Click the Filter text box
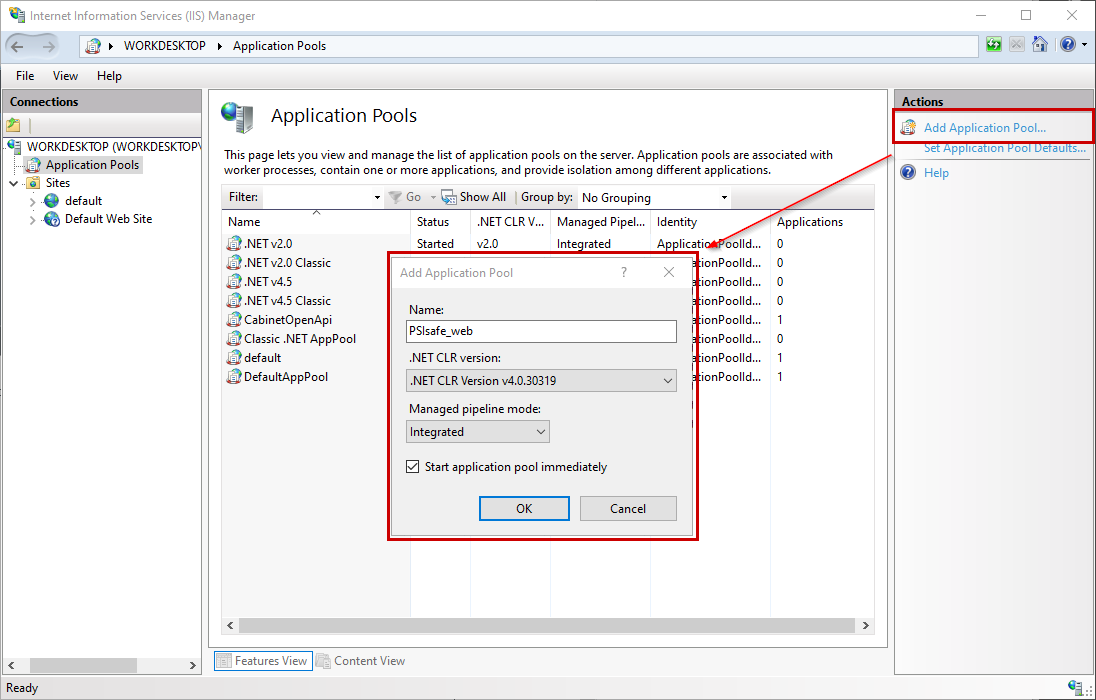This screenshot has width=1096, height=700. click(x=318, y=198)
